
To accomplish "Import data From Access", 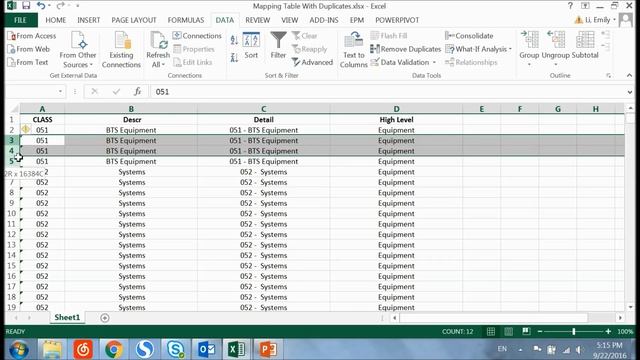I will click(x=32, y=36).
